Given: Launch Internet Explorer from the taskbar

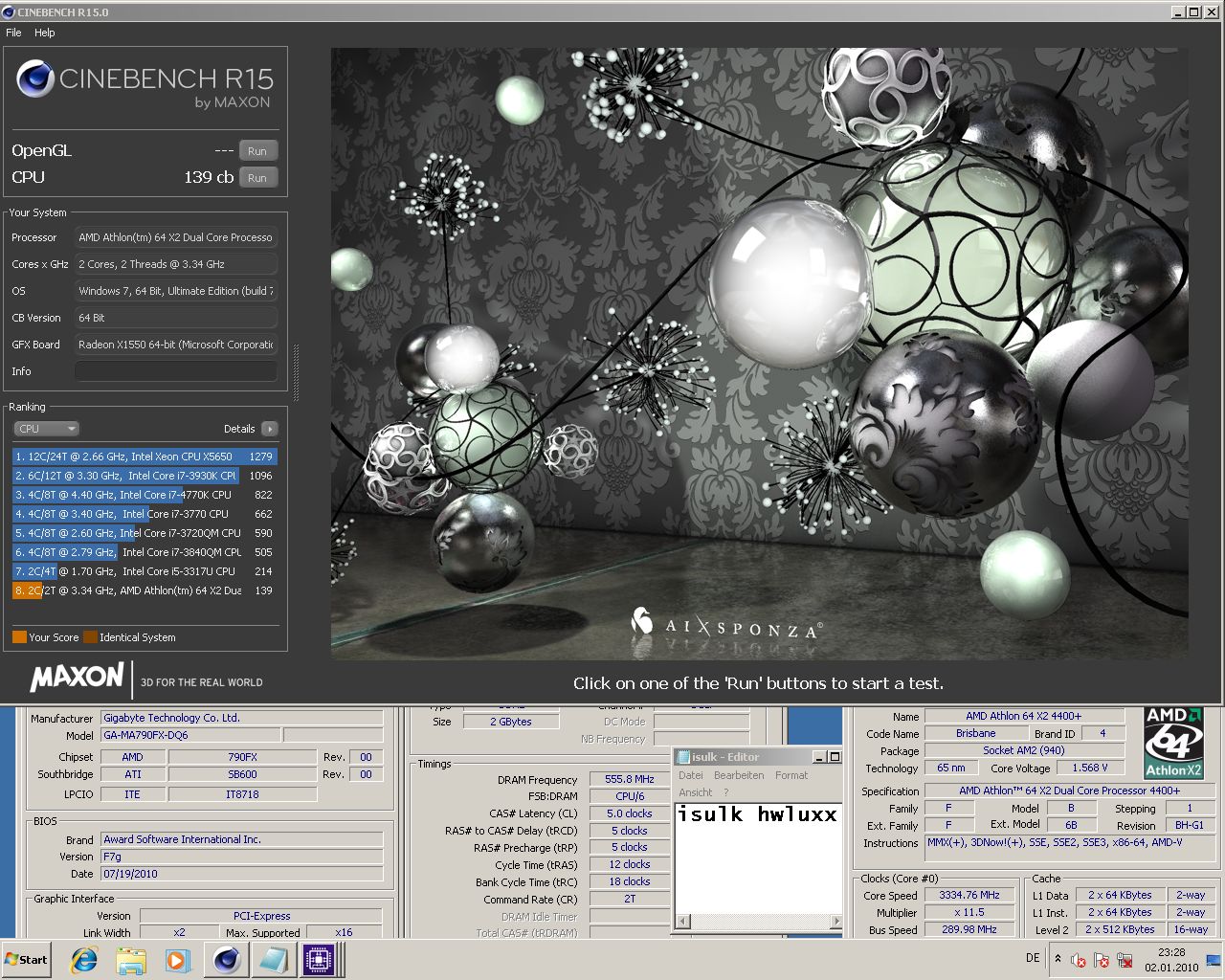Looking at the screenshot, I should (x=85, y=960).
